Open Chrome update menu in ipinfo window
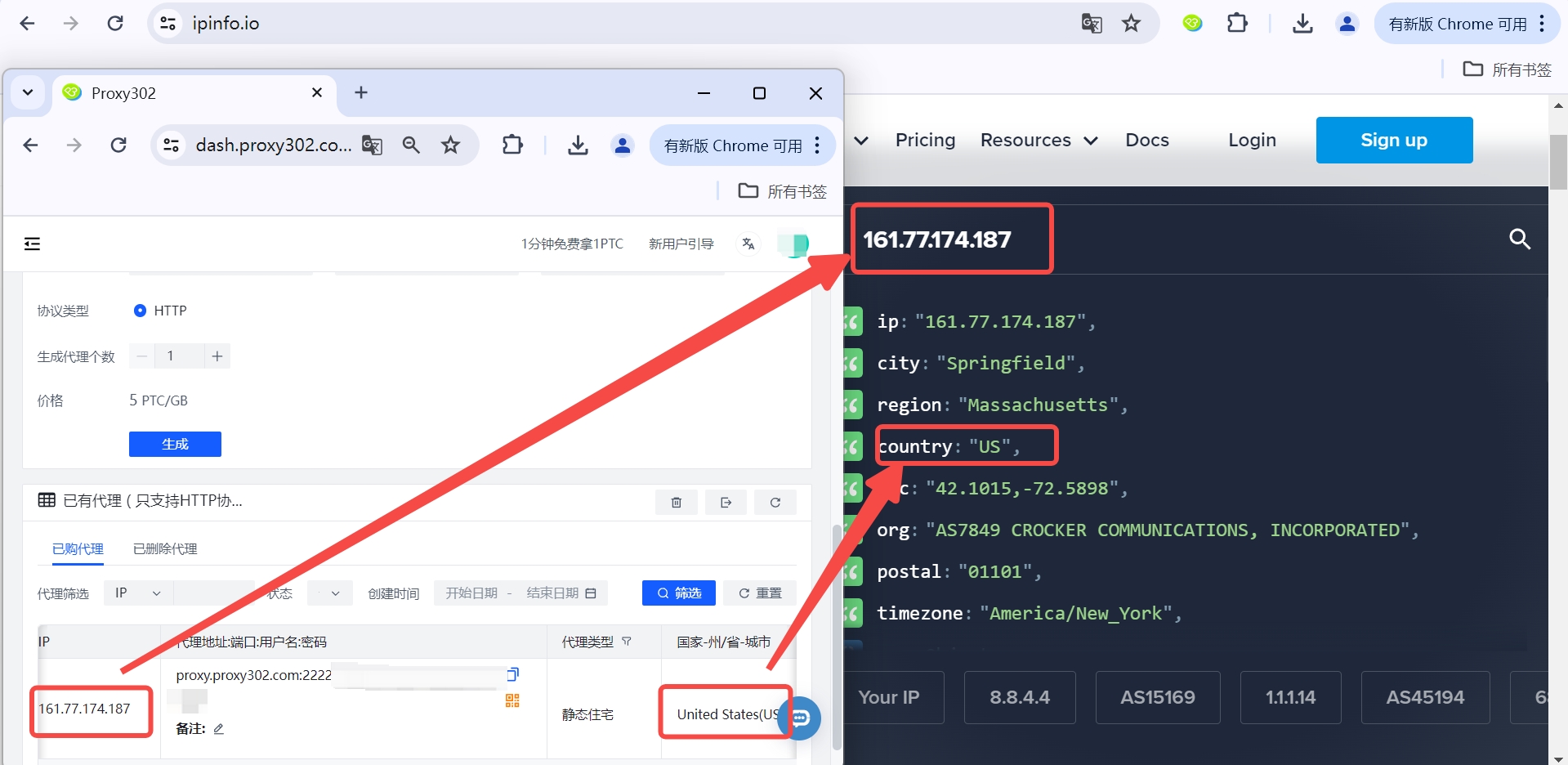 point(1467,24)
